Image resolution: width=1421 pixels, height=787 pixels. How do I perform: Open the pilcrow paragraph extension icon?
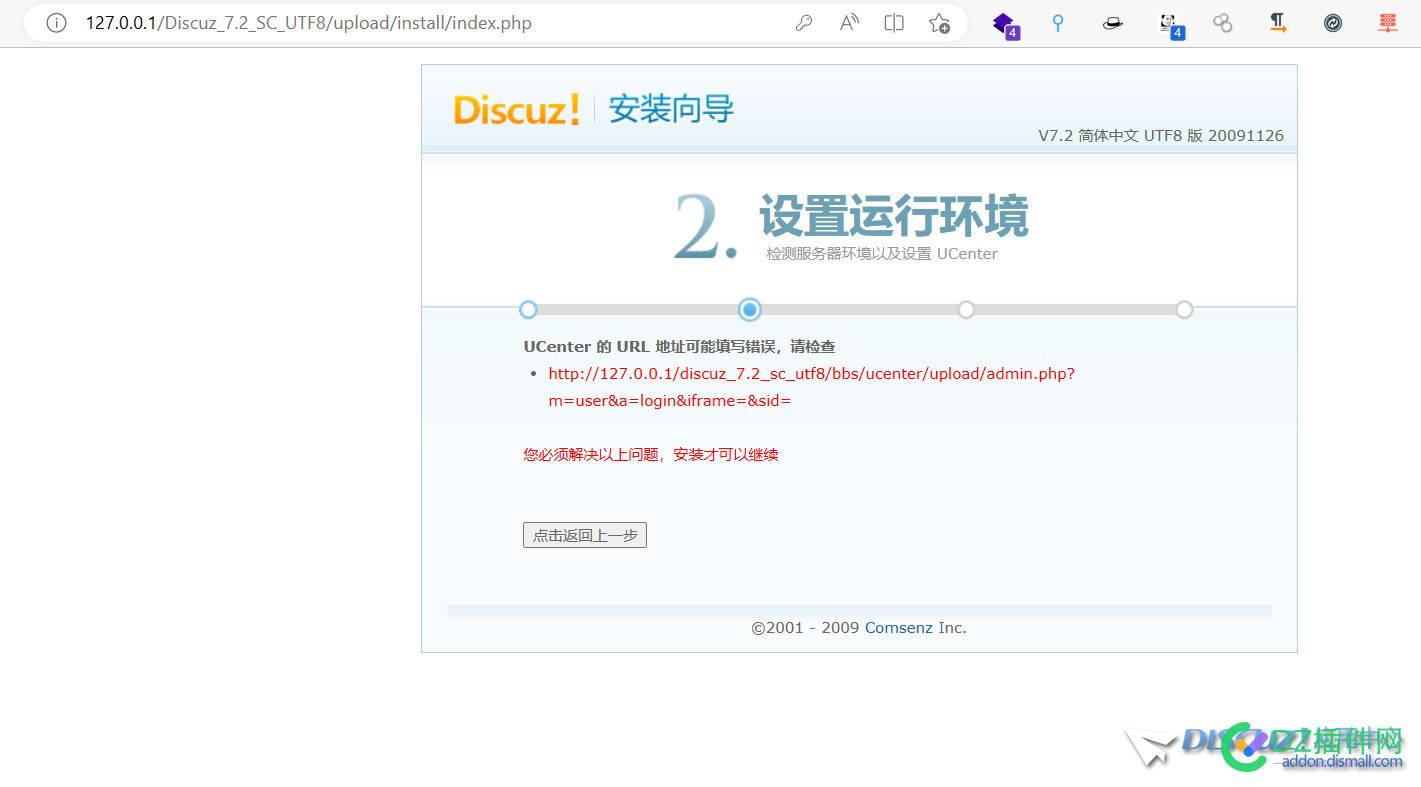tap(1278, 23)
